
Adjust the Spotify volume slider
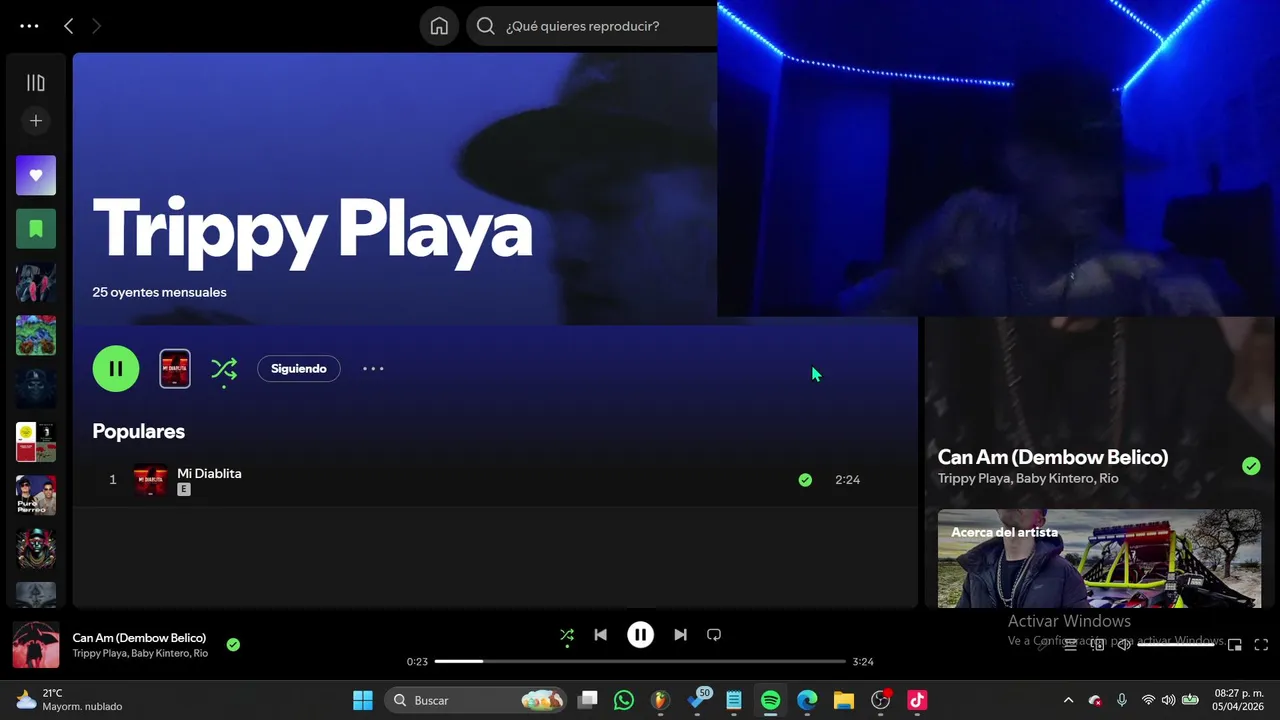(x=1176, y=645)
